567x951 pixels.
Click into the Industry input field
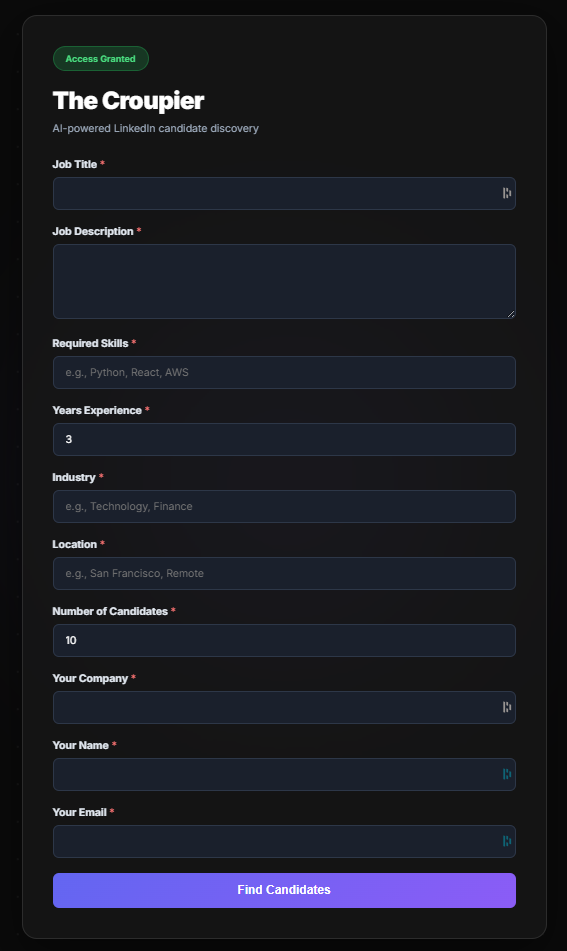[x=284, y=506]
